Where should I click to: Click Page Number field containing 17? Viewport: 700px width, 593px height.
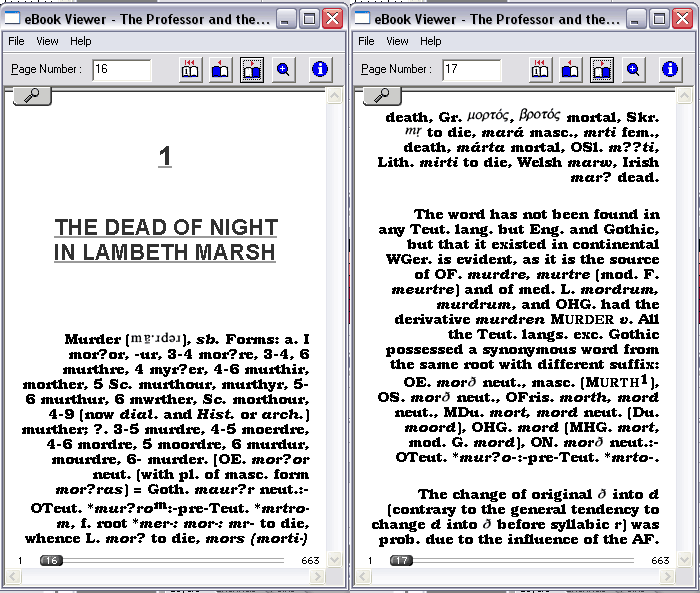pyautogui.click(x=471, y=69)
